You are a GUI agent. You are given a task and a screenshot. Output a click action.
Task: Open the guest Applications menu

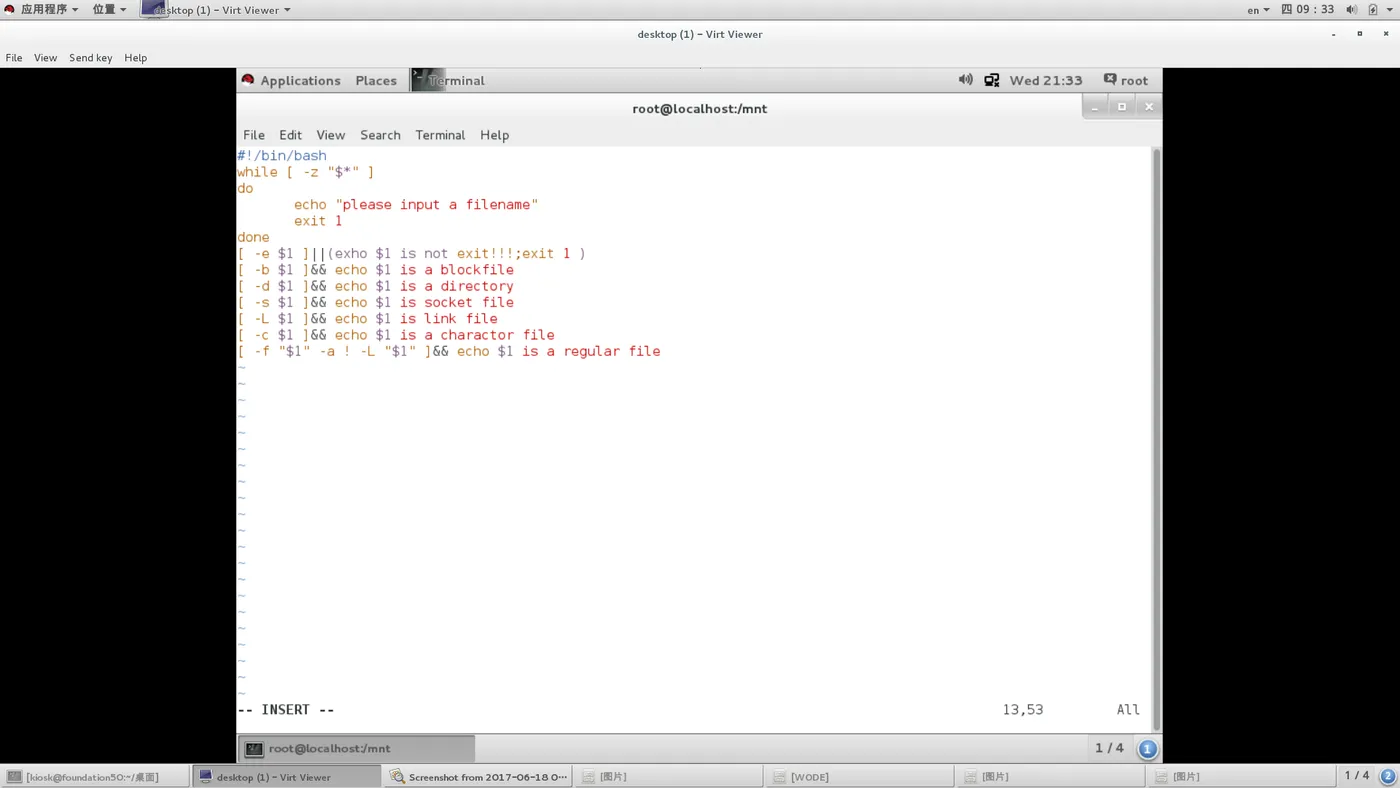click(x=291, y=81)
